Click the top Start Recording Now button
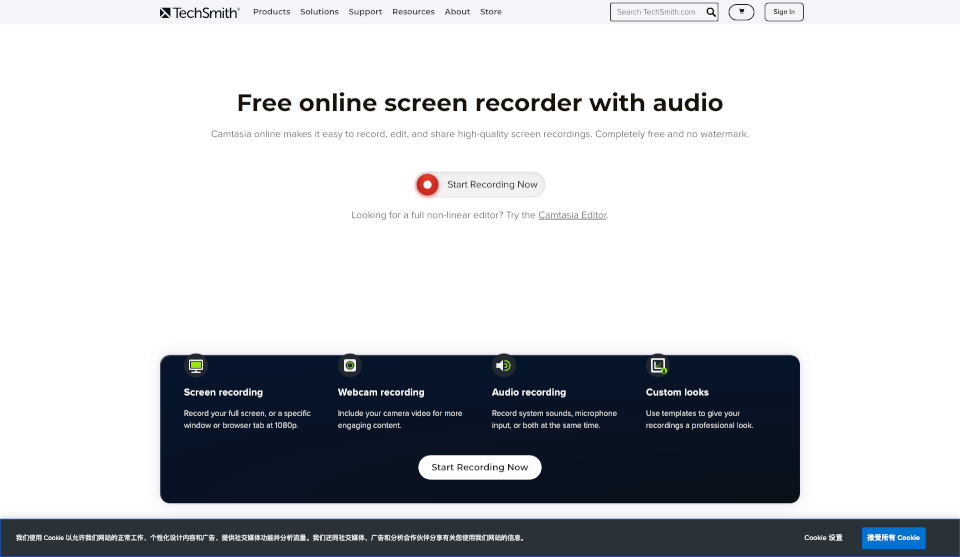The width and height of the screenshot is (960, 557). pyautogui.click(x=480, y=184)
